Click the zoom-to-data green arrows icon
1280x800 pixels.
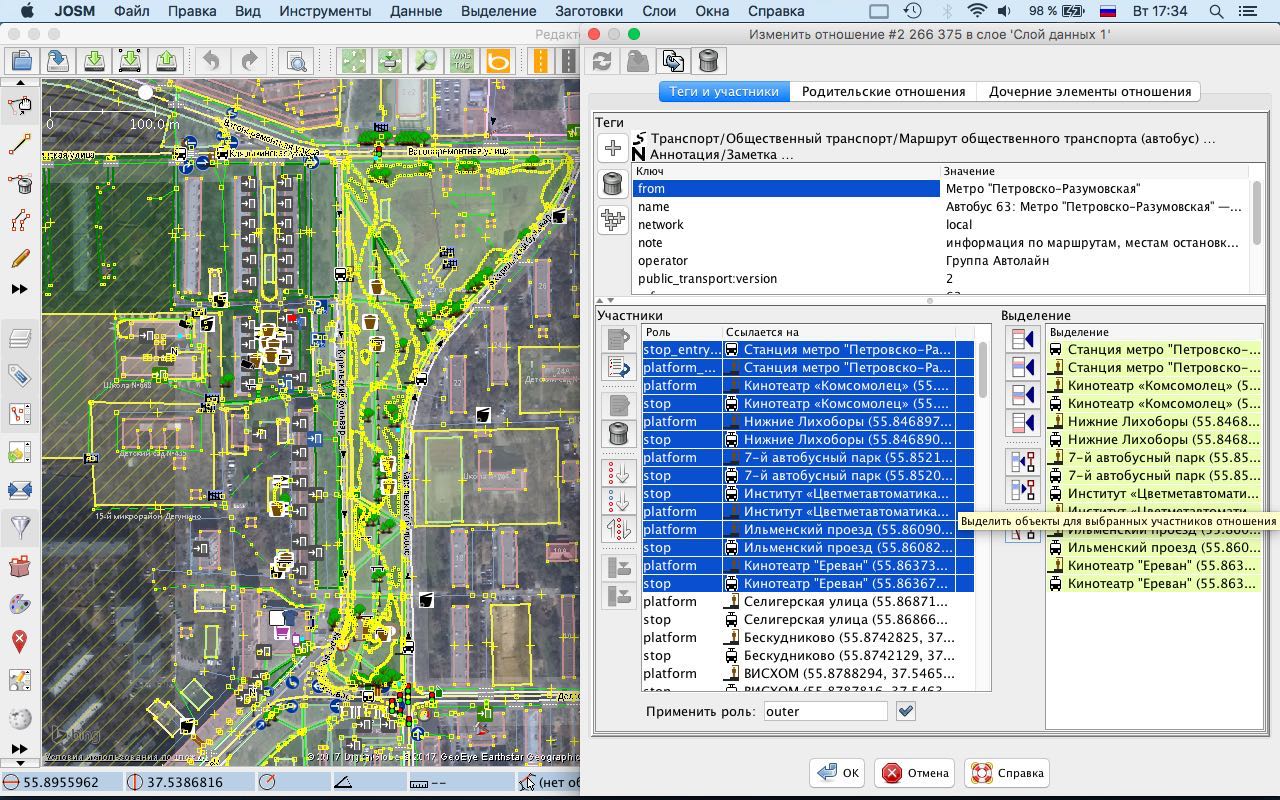coord(354,61)
